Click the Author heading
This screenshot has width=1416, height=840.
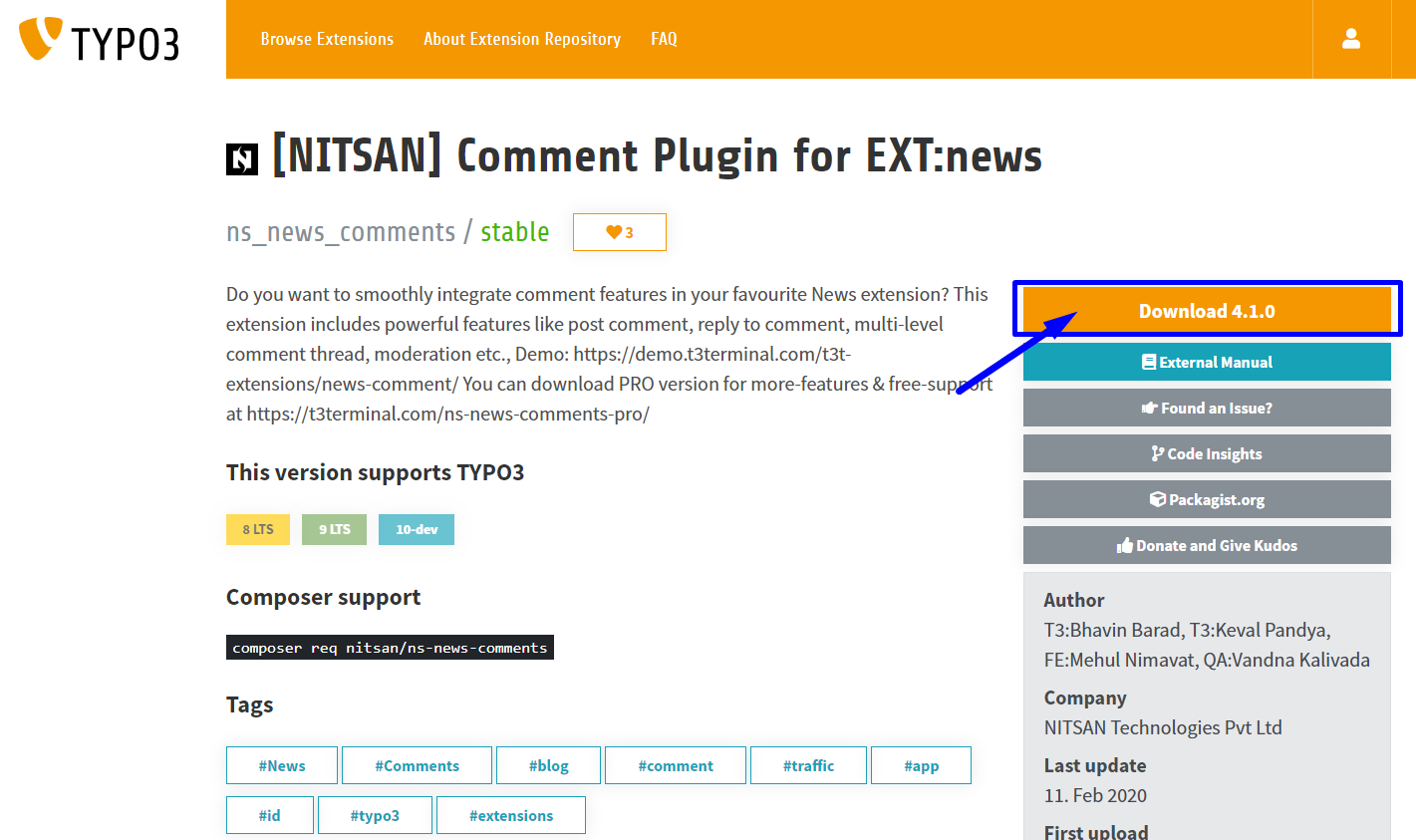(x=1074, y=600)
